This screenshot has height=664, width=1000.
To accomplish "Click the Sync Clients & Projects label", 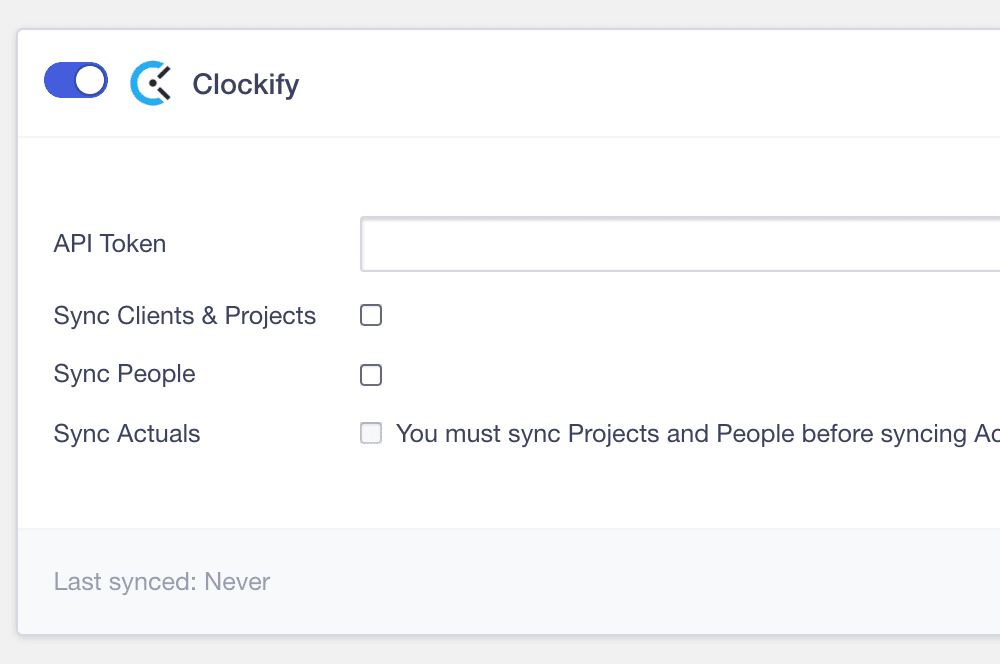I will pos(185,316).
